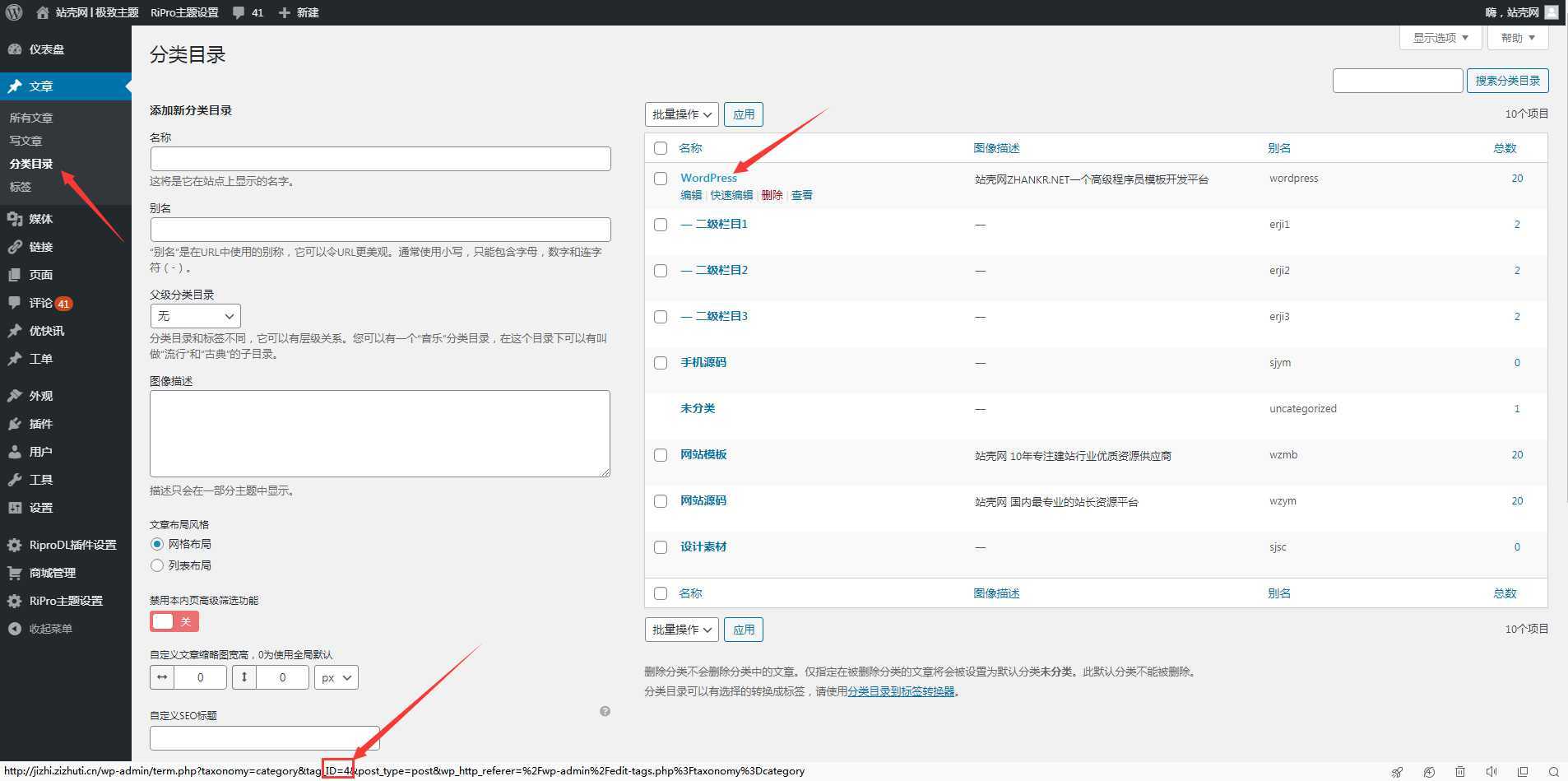Click the WordPress logo in admin bar
Image resolution: width=1568 pixels, height=781 pixels.
[14, 12]
